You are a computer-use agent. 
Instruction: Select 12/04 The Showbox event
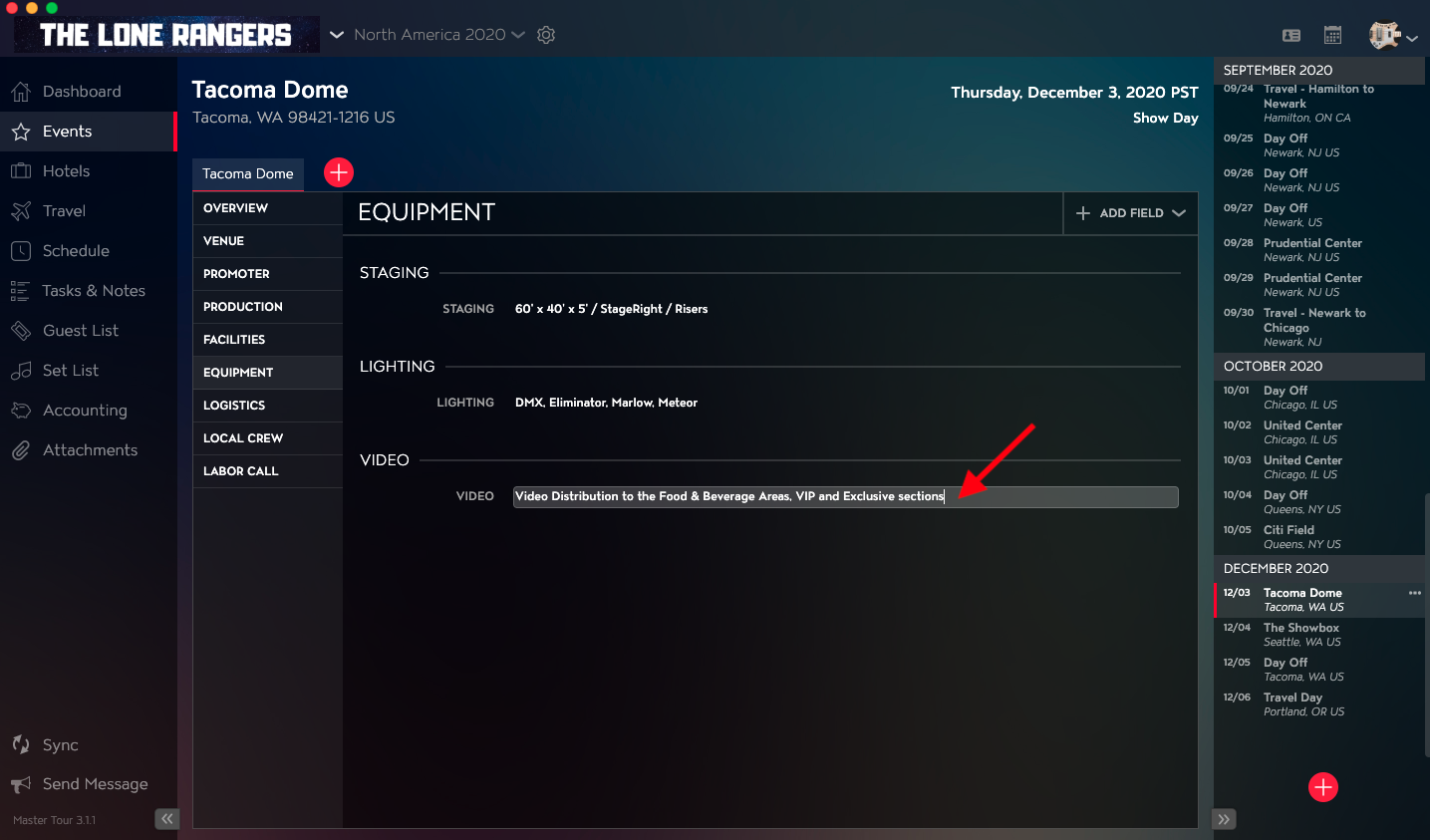[x=1319, y=635]
